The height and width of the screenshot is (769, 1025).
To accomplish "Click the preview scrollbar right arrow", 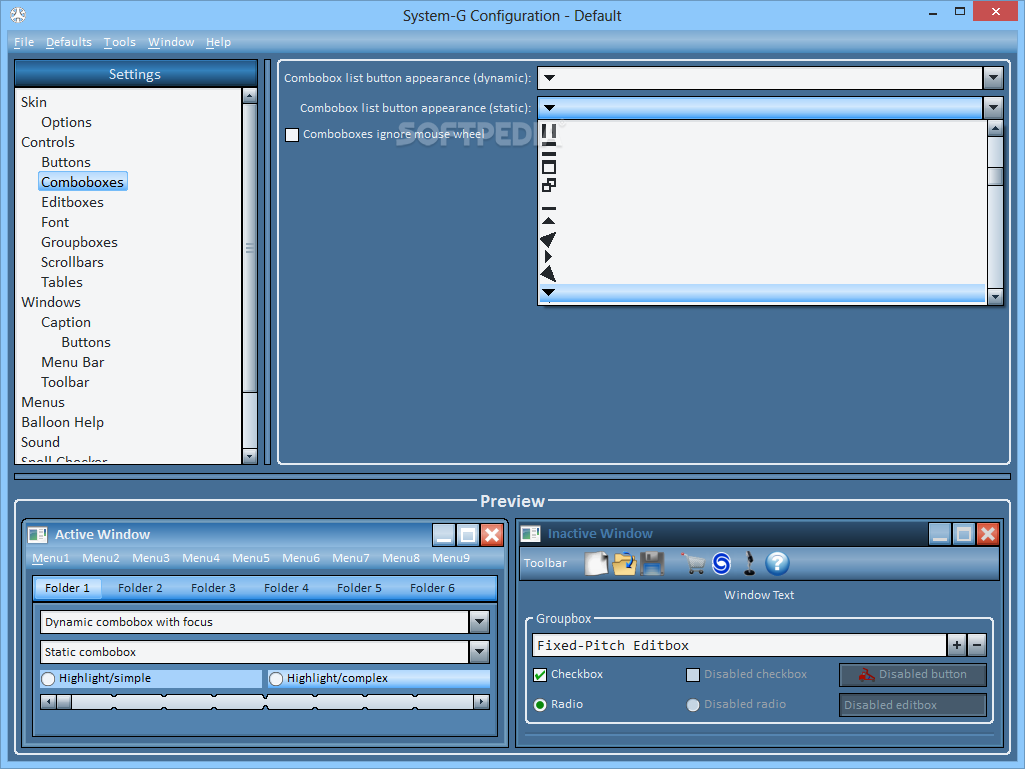I will pyautogui.click(x=481, y=702).
